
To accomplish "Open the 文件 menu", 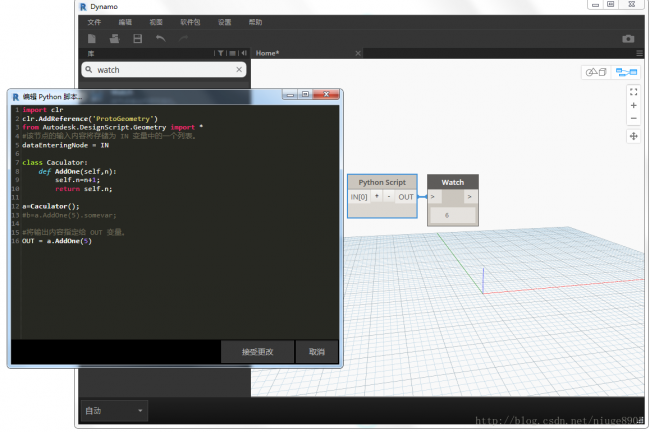I will coord(94,21).
